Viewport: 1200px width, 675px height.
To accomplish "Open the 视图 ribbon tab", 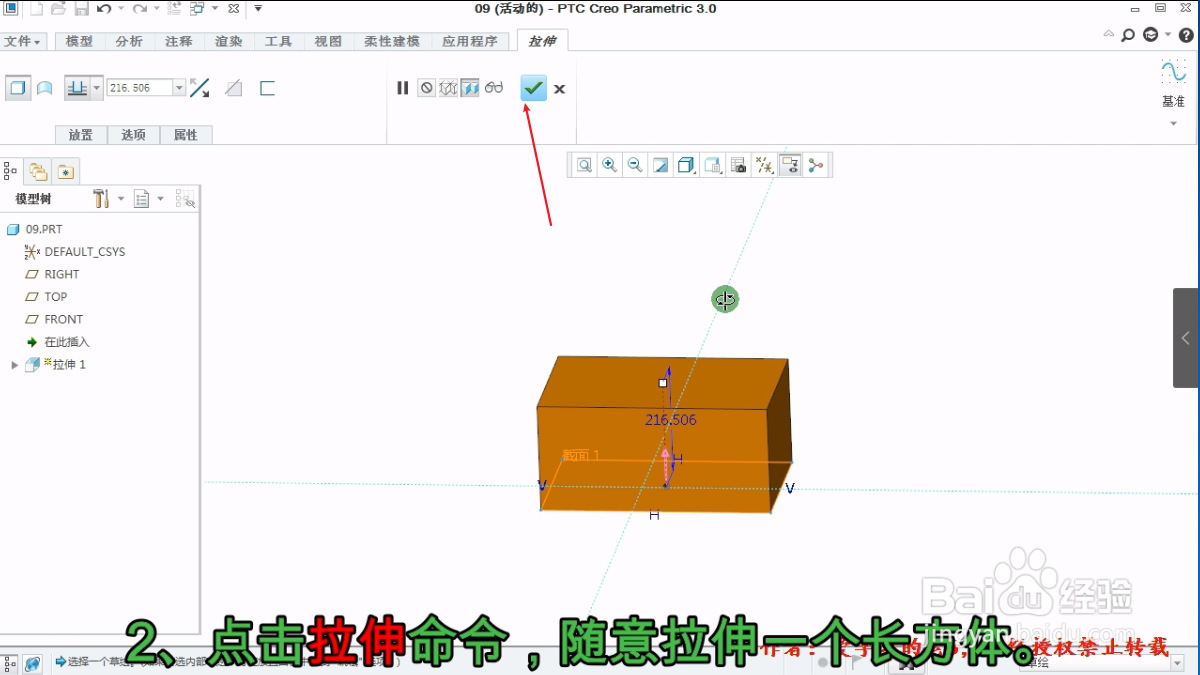I will 327,41.
